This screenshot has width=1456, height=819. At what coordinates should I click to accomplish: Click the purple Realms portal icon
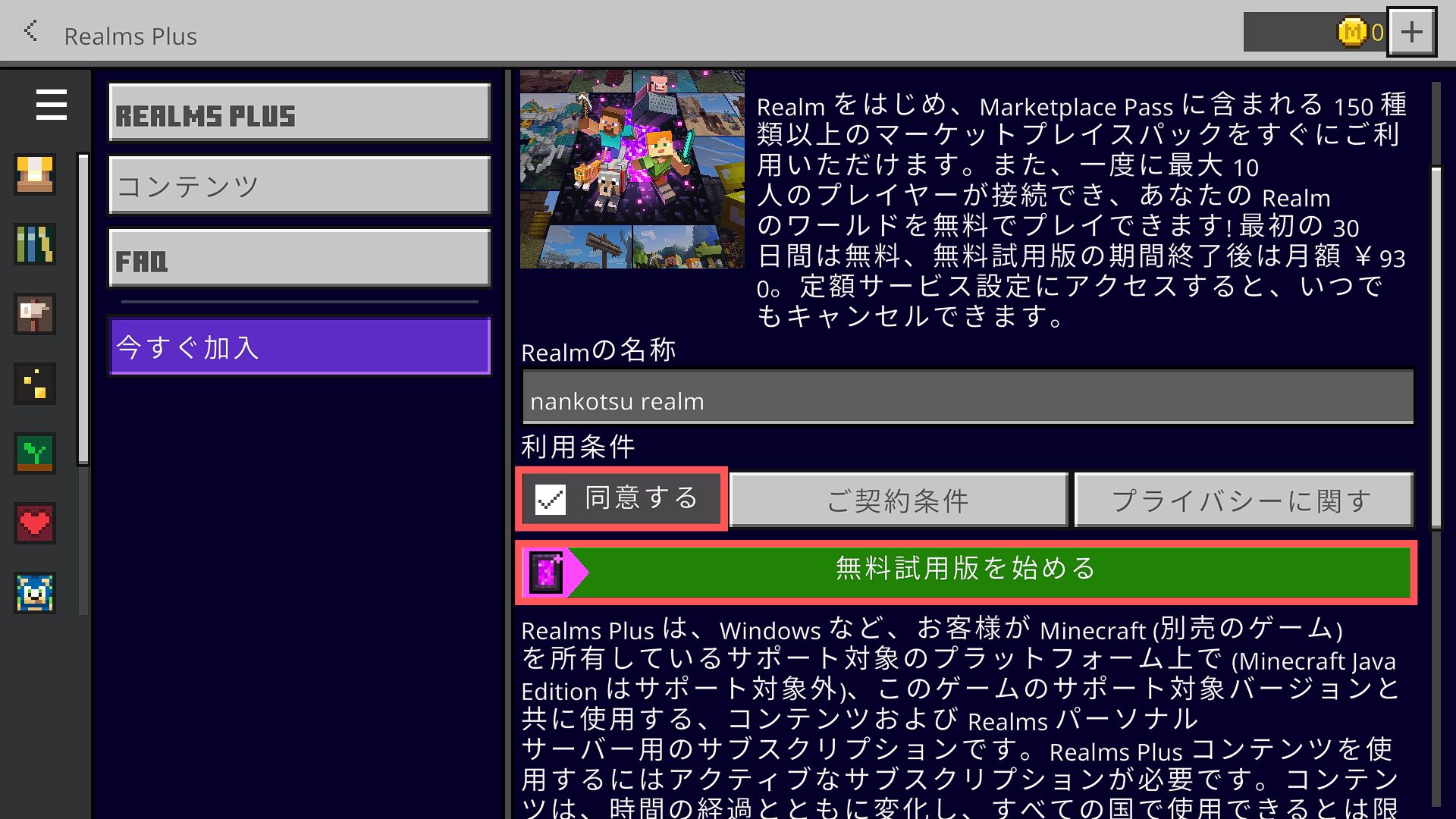[548, 573]
